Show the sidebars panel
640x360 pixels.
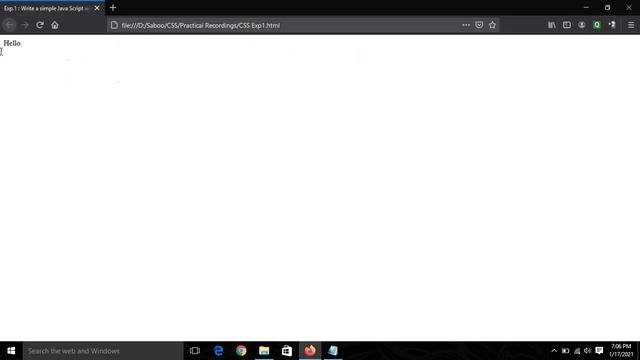point(567,25)
